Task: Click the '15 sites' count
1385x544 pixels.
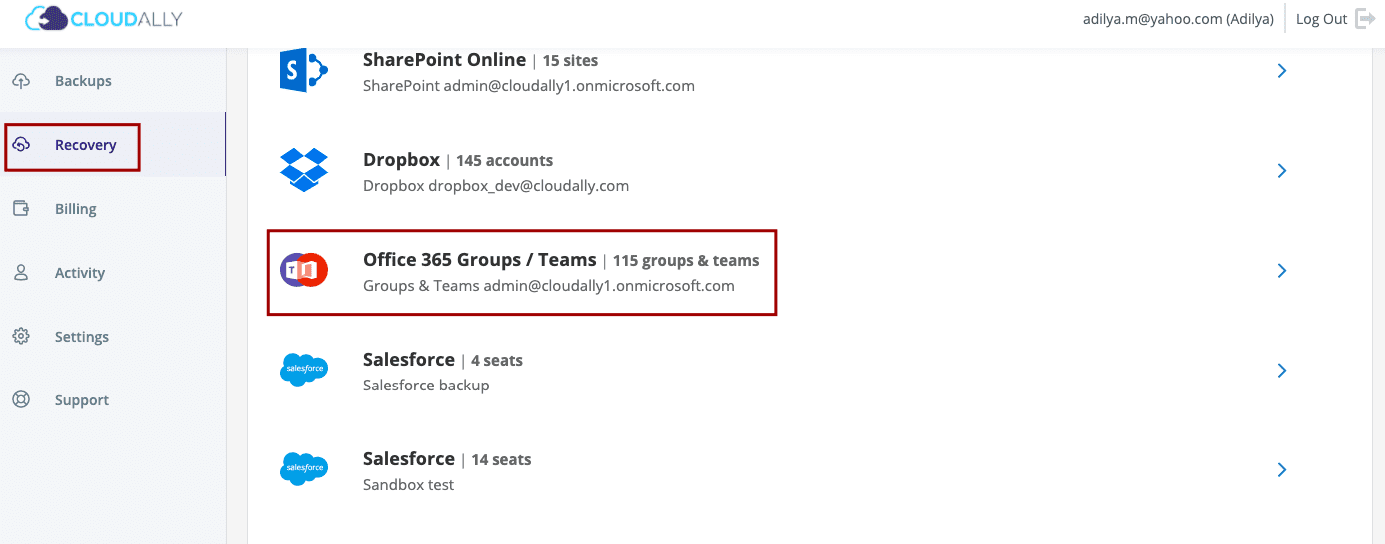Action: coord(570,61)
